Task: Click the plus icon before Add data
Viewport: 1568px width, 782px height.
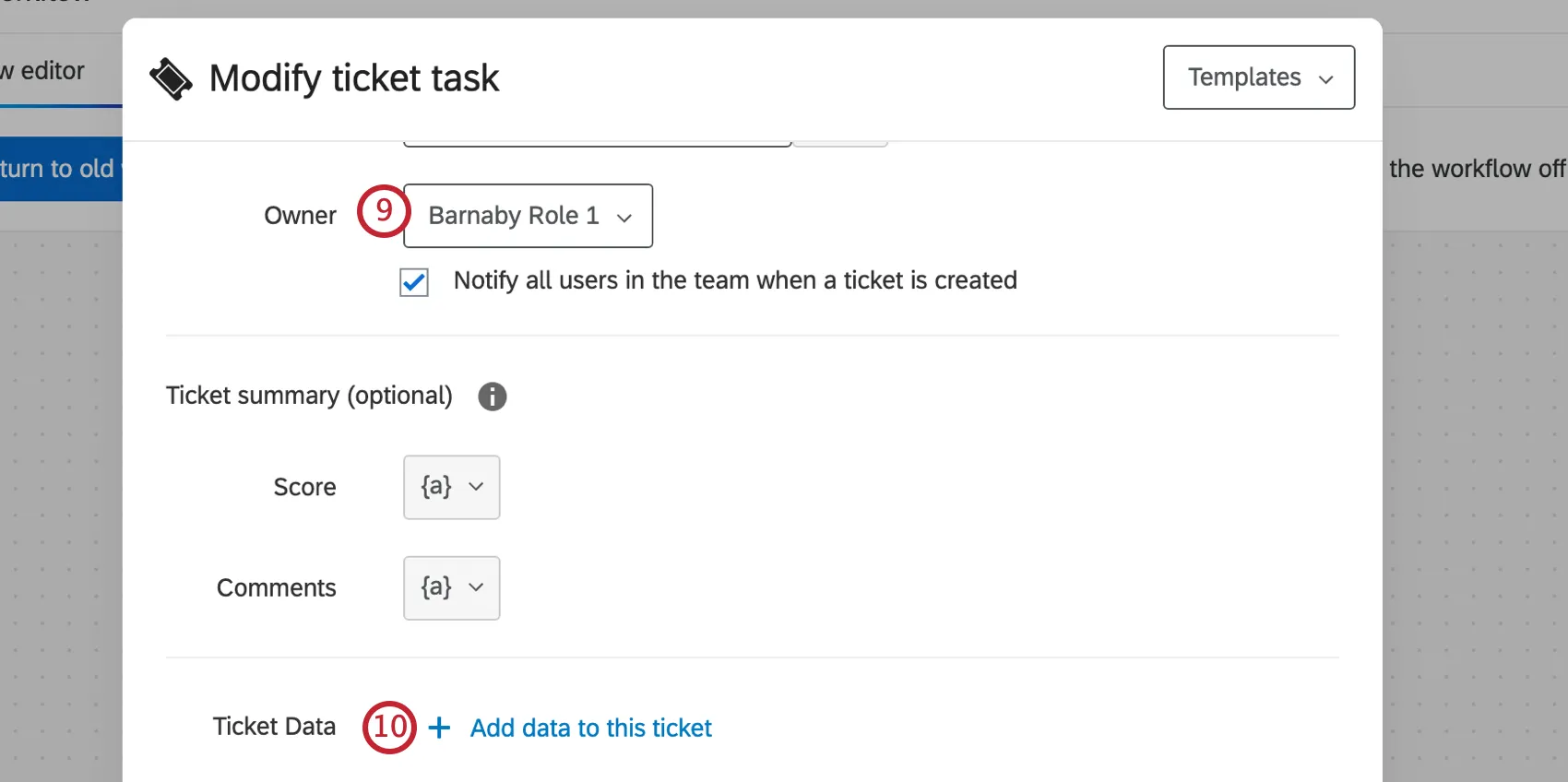Action: point(440,728)
